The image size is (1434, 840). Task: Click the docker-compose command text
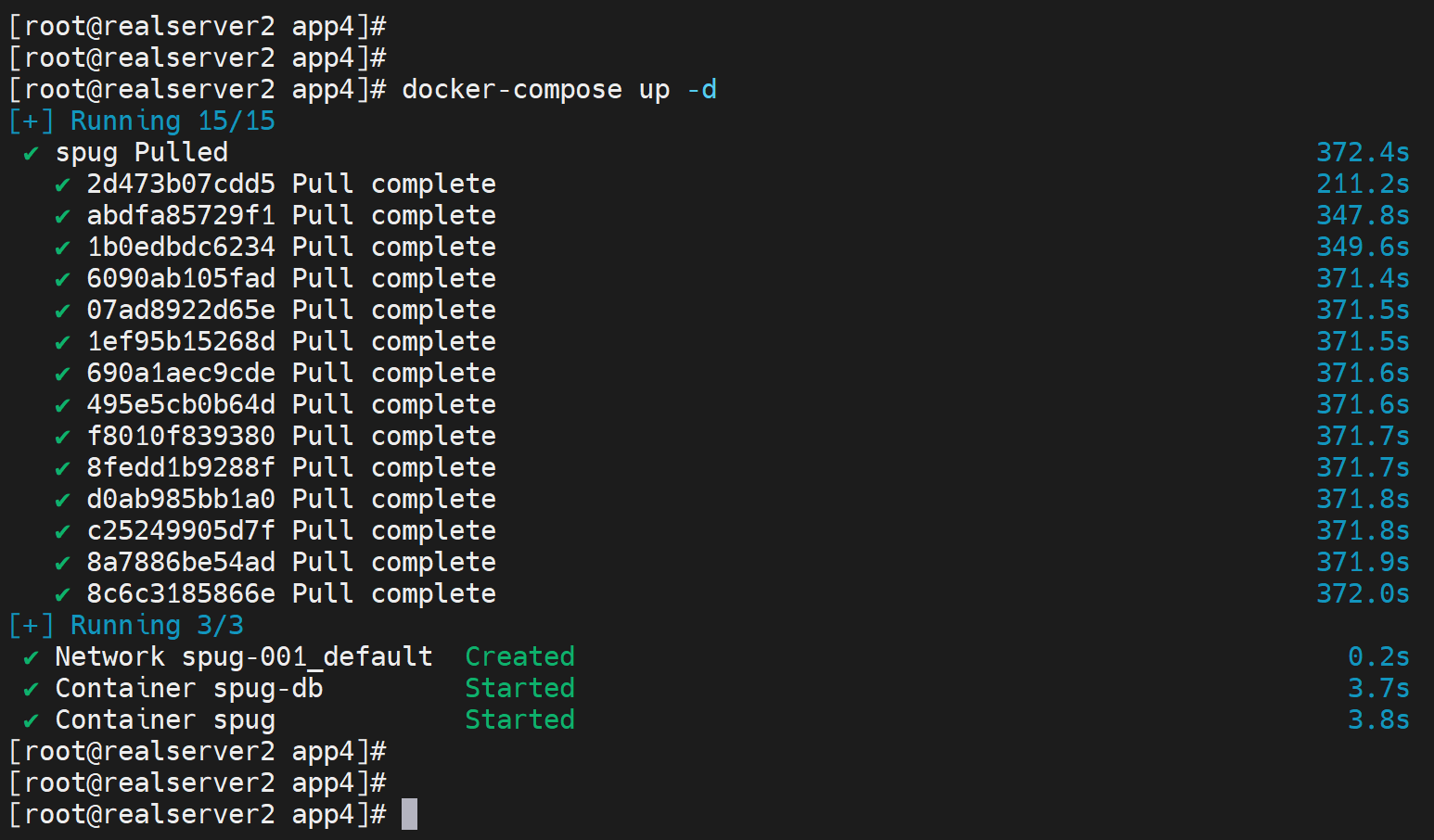511,90
